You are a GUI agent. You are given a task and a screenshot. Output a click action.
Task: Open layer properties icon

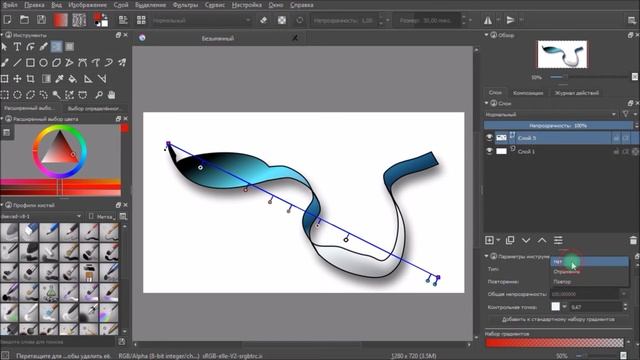558,240
